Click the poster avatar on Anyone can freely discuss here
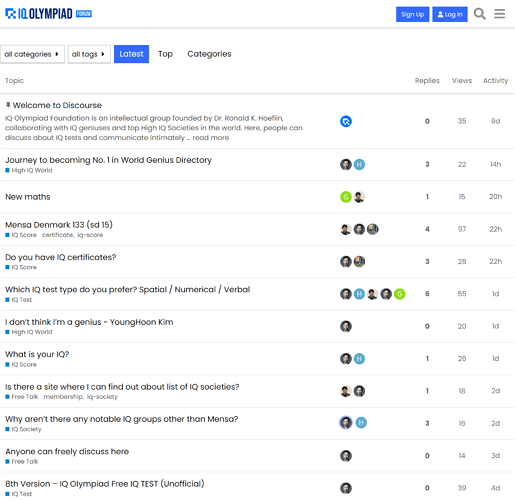Viewport: 515px width, 500px height. pyautogui.click(x=346, y=455)
